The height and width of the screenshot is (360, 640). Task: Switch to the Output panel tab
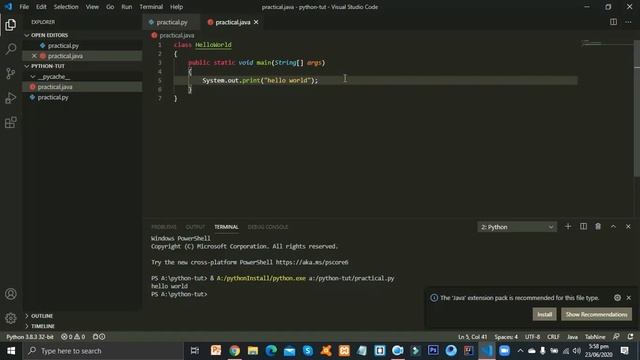[x=195, y=227]
